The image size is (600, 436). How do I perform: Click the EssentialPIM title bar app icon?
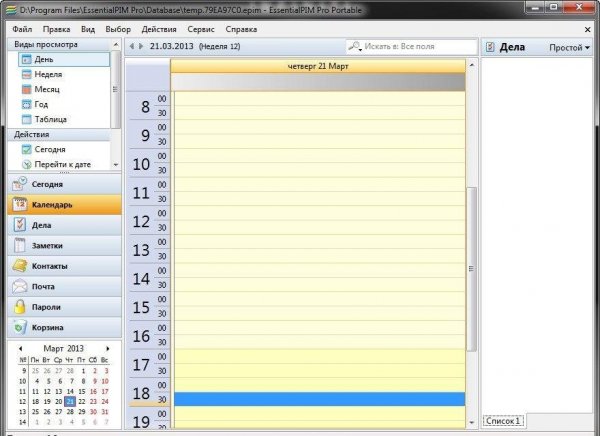point(11,10)
